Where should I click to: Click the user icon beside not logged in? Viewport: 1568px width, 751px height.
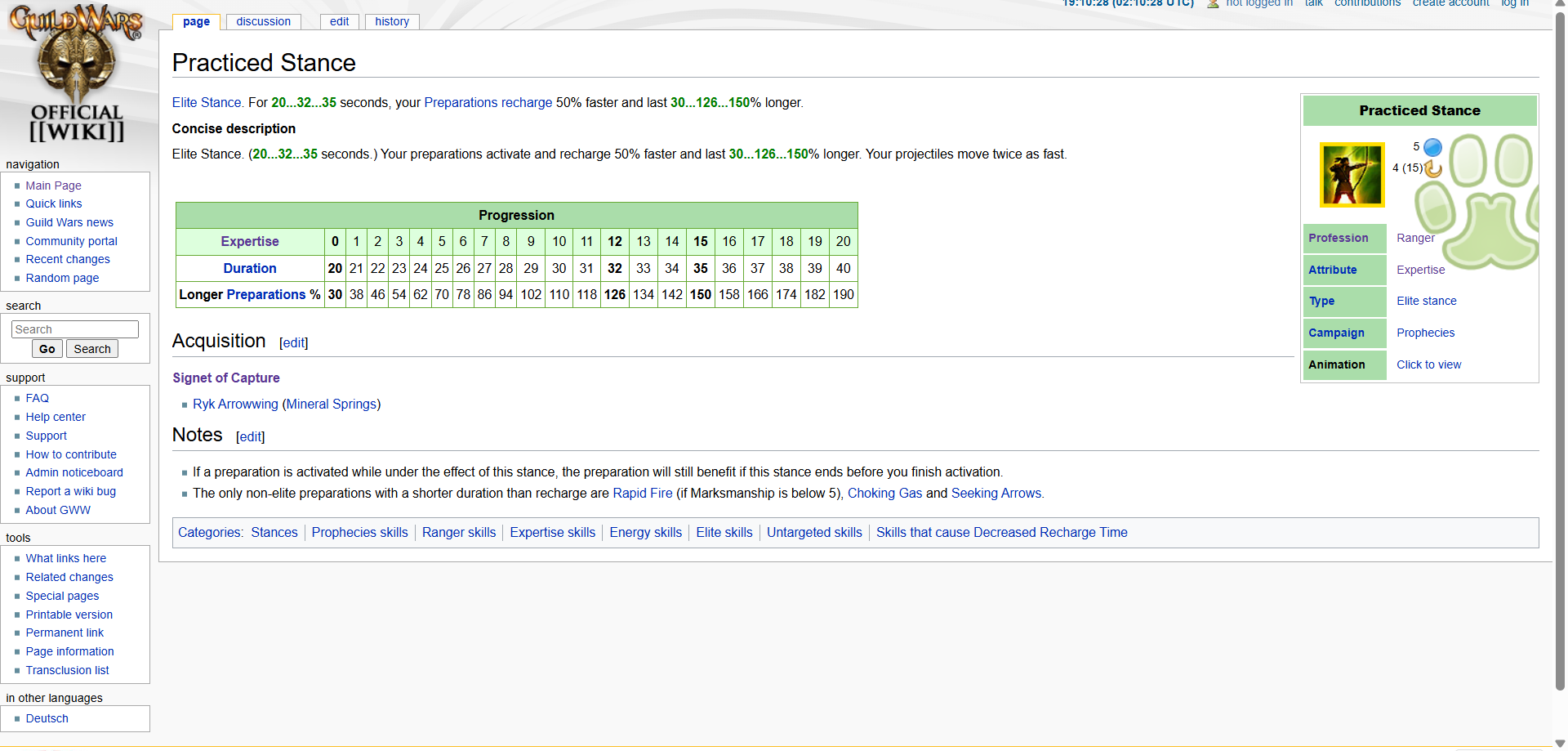(1213, 3)
